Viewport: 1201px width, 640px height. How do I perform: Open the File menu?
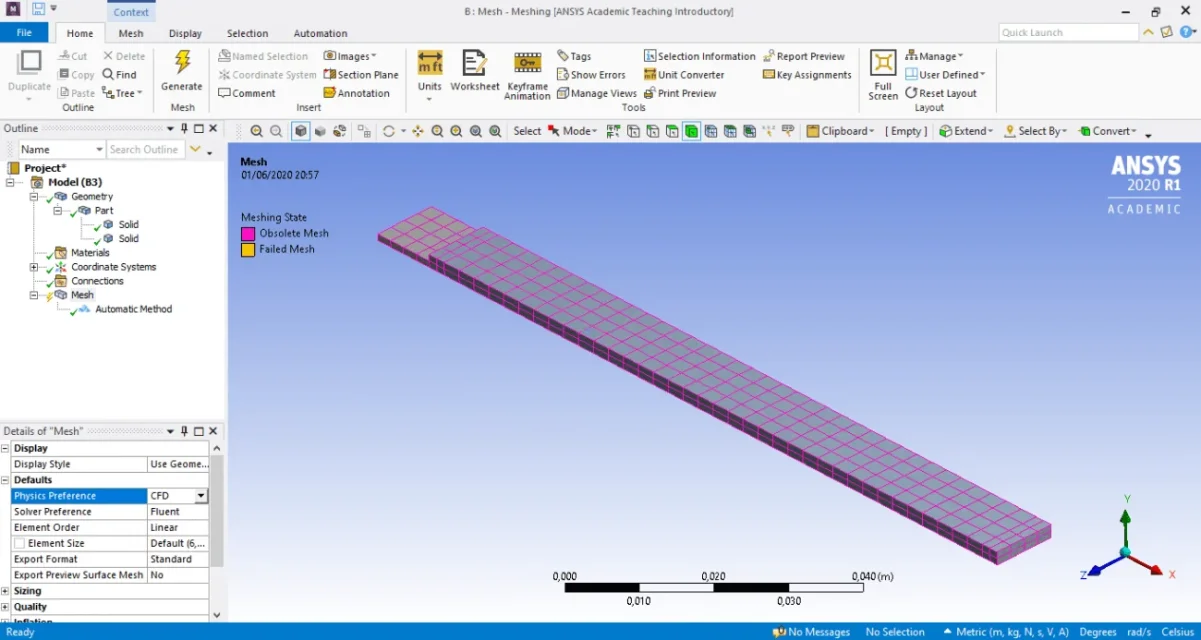click(x=24, y=33)
